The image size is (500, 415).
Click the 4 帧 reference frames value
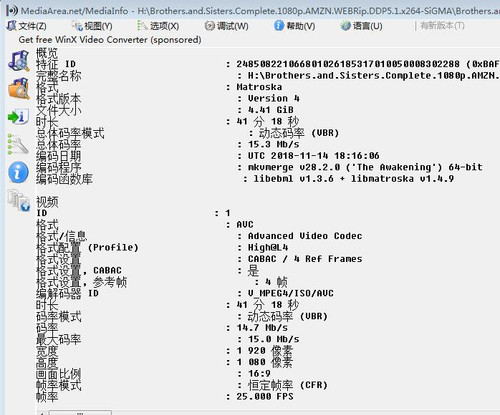pyautogui.click(x=276, y=282)
